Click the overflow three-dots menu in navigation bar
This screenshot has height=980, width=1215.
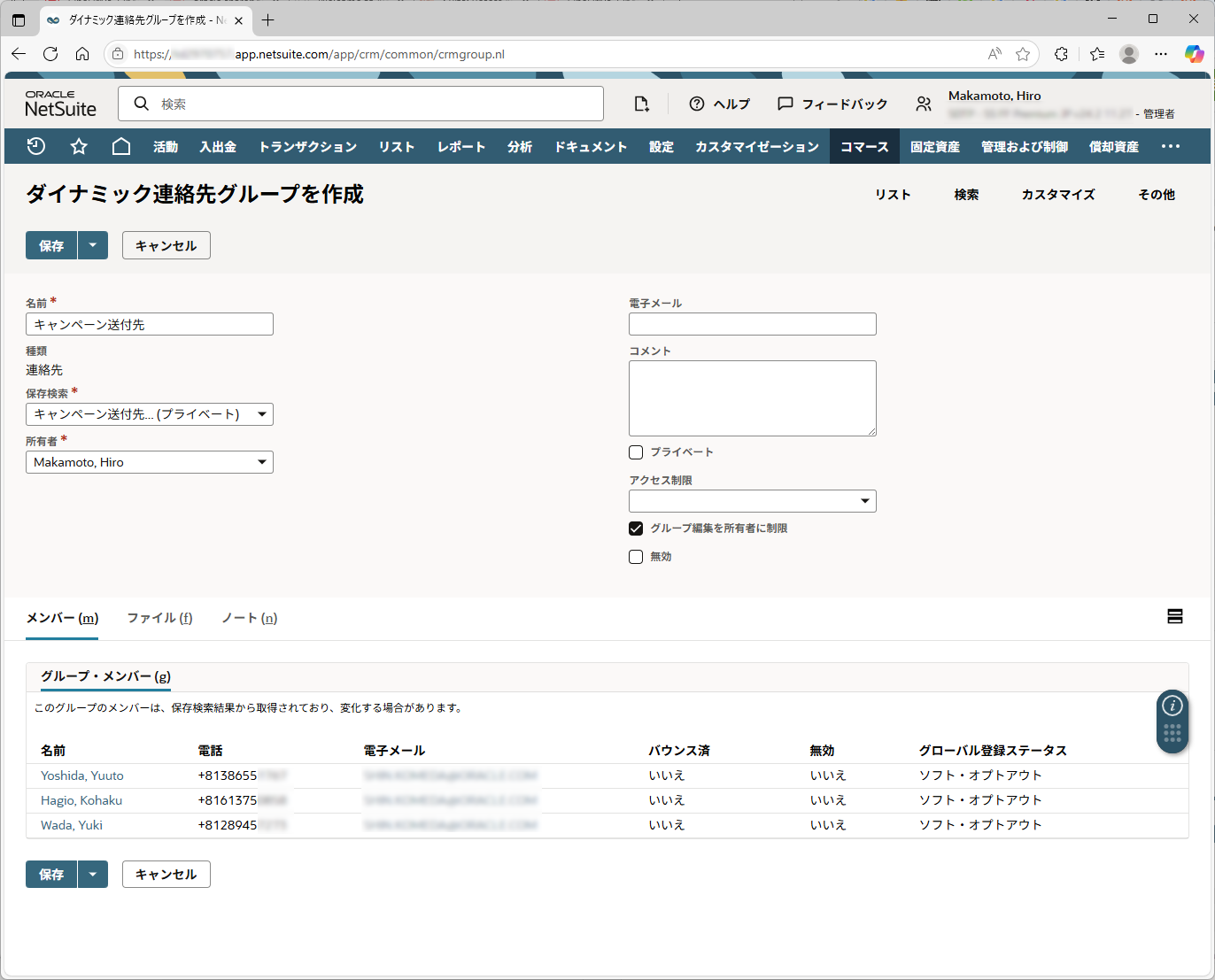[1171, 146]
